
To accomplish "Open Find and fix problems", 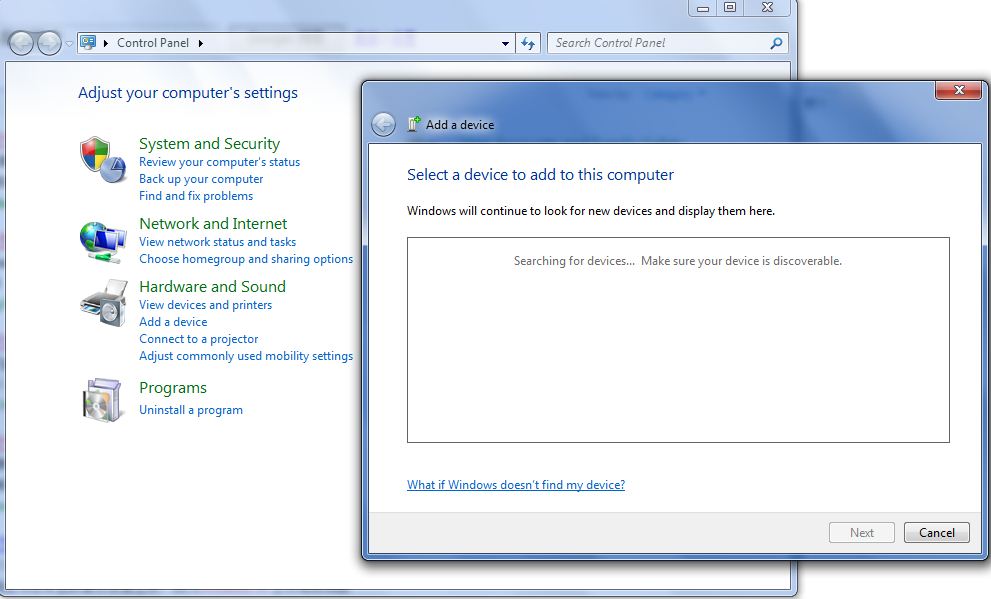I will tap(196, 196).
